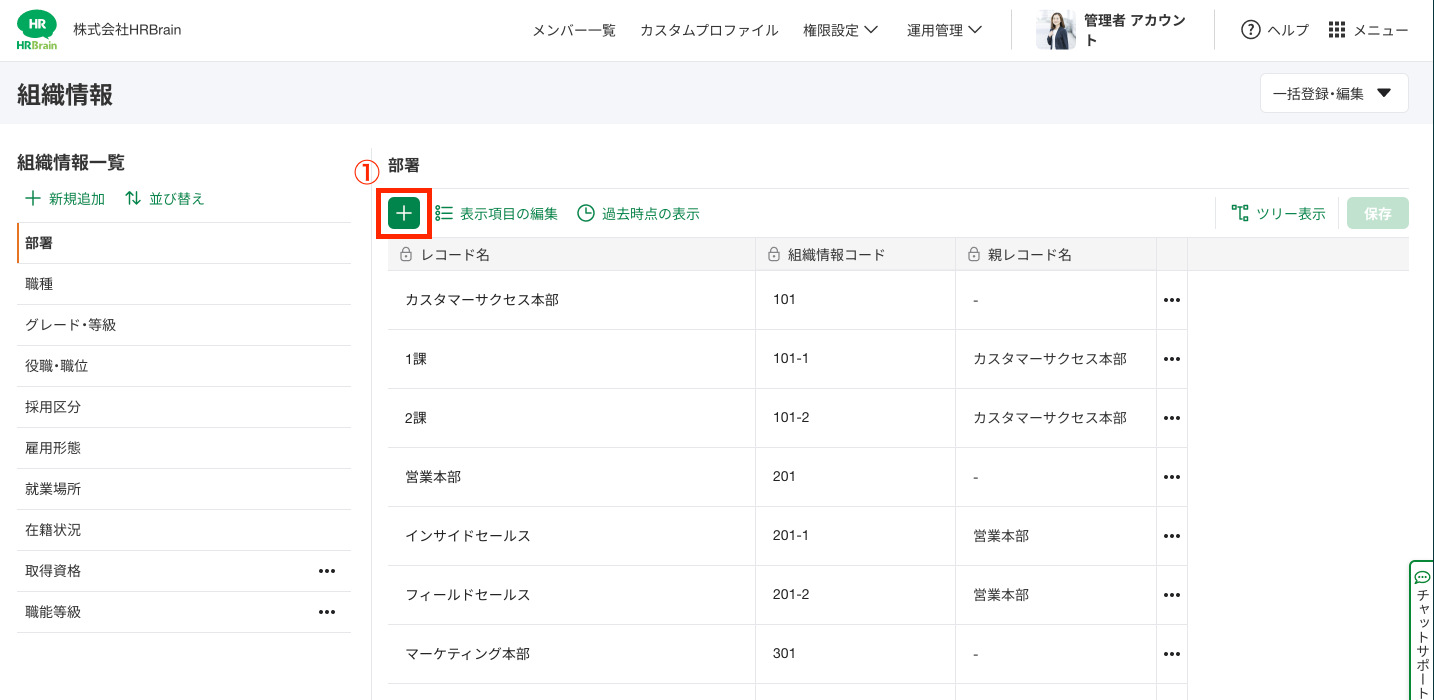The image size is (1434, 700).
Task: Click the HRBrain logo
Action: (37, 30)
